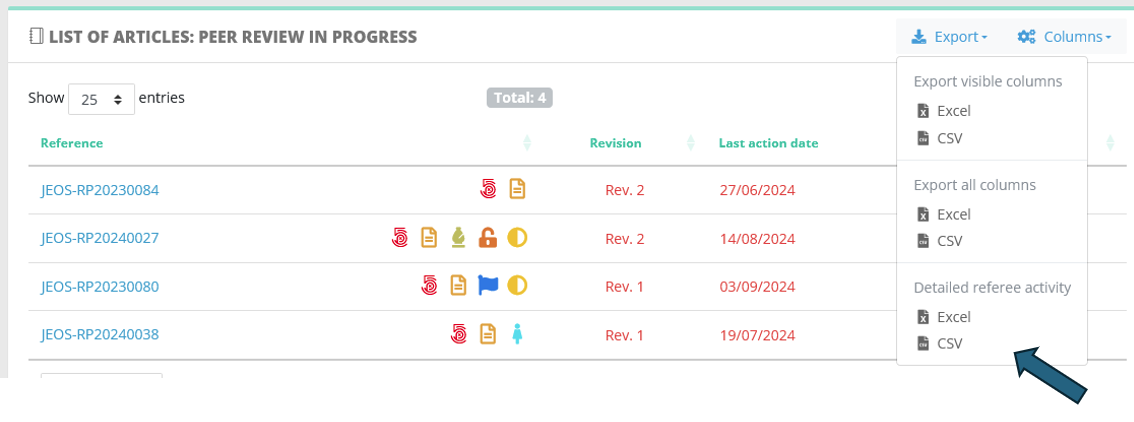Open the Columns dropdown

click(1064, 37)
